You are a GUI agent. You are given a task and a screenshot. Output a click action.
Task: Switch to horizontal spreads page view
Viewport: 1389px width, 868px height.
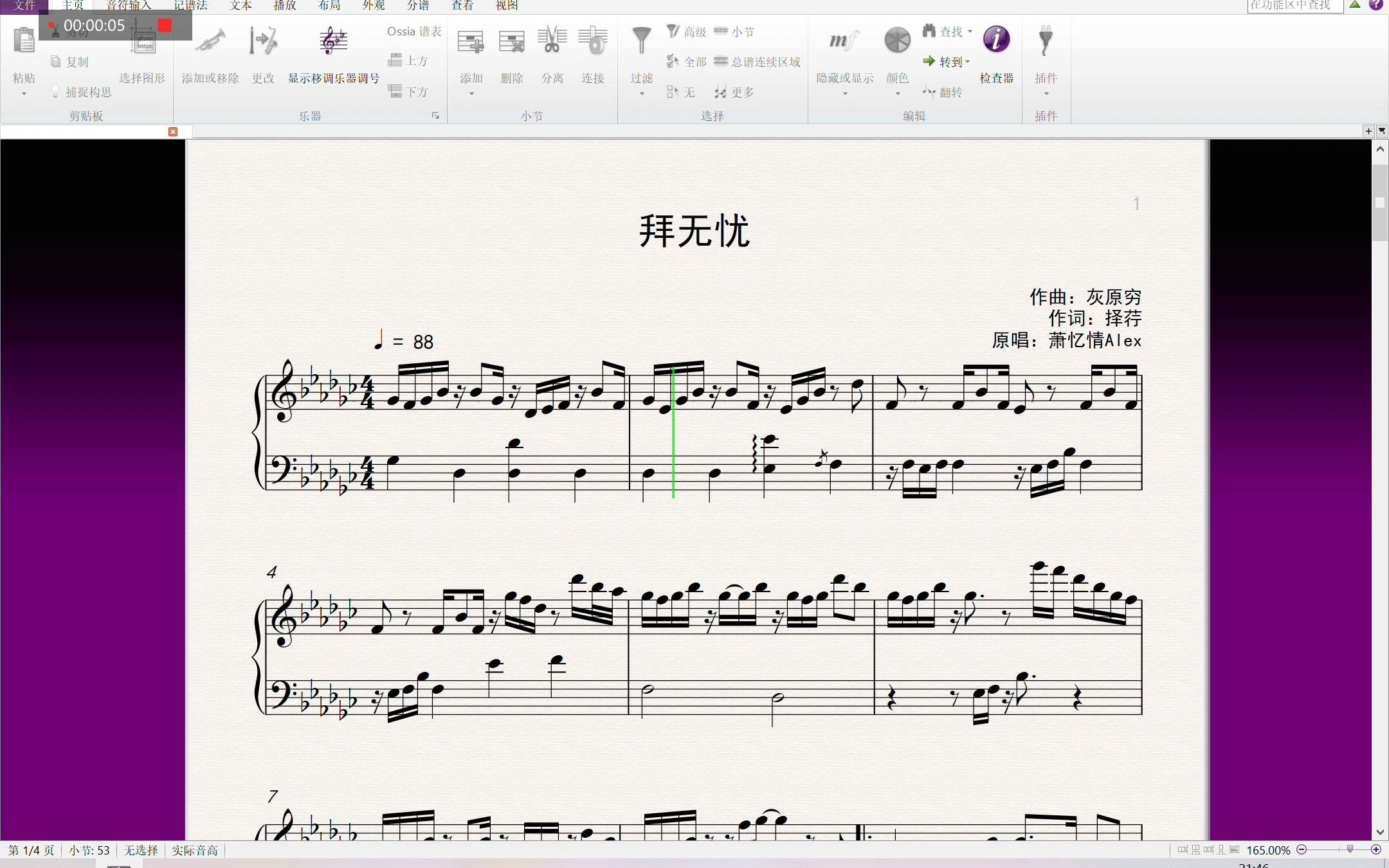coord(1183,850)
